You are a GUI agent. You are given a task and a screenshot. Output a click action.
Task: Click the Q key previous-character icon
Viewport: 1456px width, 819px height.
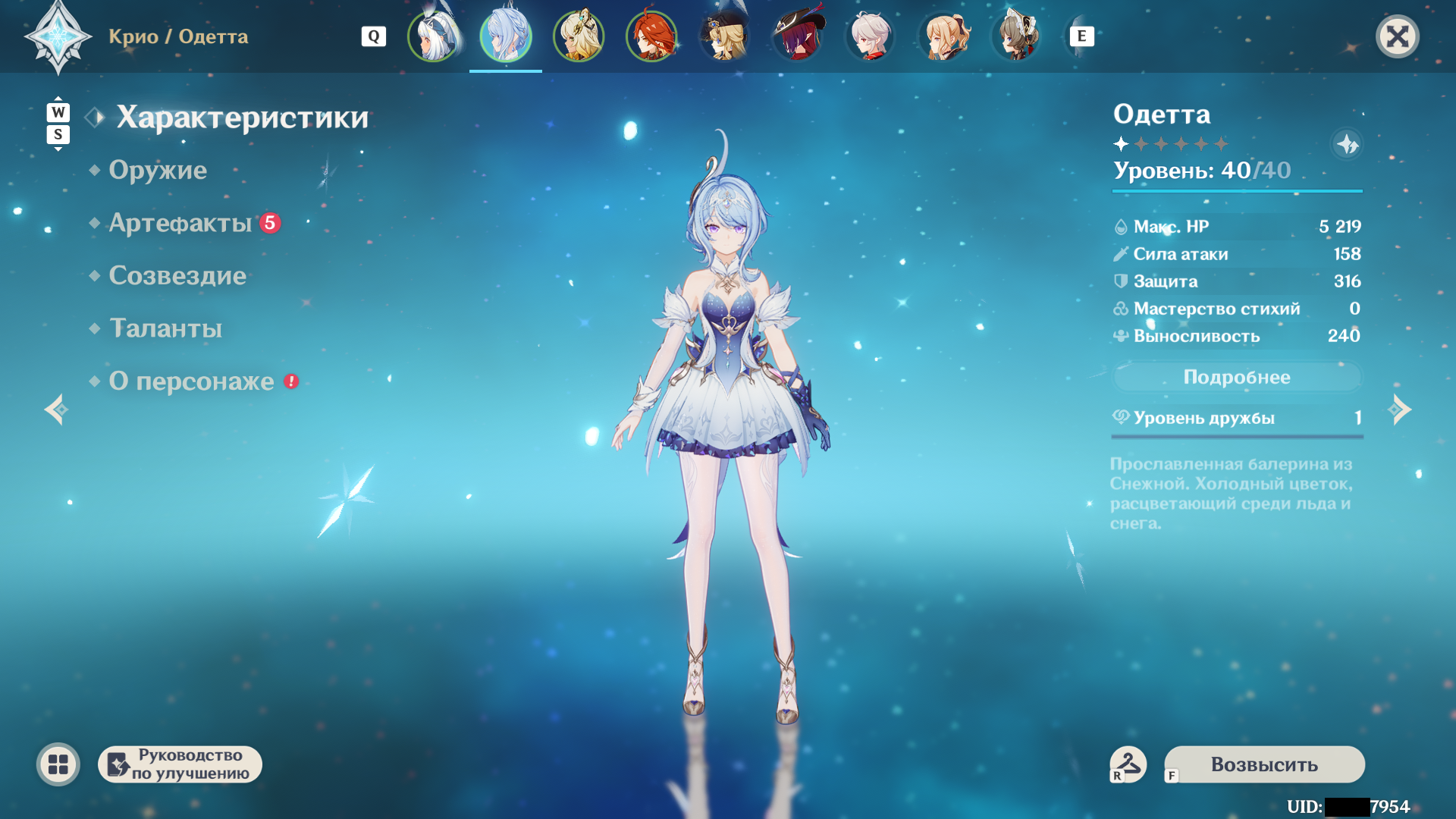click(374, 36)
